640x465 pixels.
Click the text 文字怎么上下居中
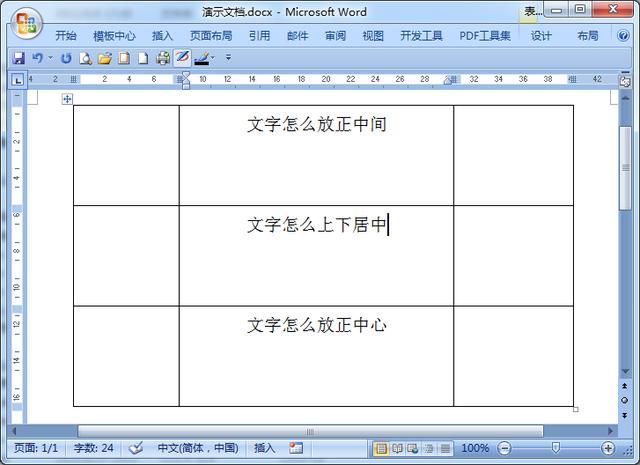[x=317, y=225]
